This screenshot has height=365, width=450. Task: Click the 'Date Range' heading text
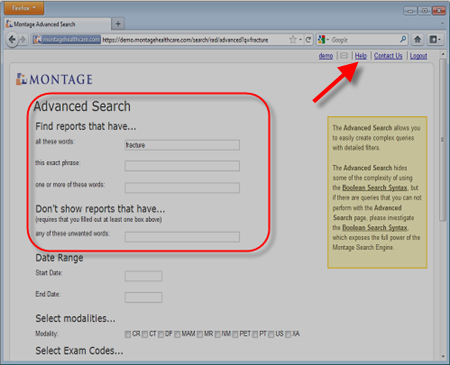click(x=59, y=258)
